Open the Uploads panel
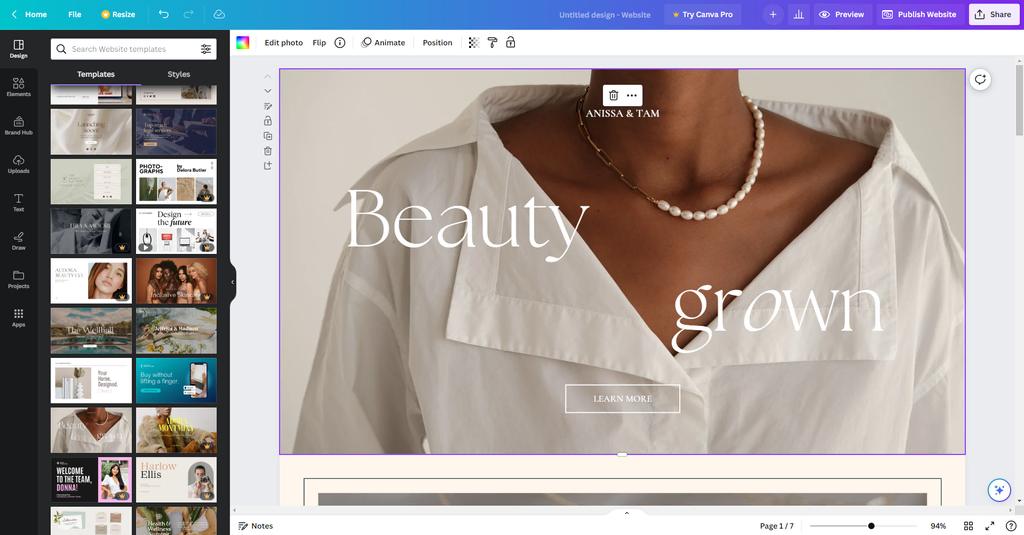This screenshot has height=535, width=1024. point(18,164)
